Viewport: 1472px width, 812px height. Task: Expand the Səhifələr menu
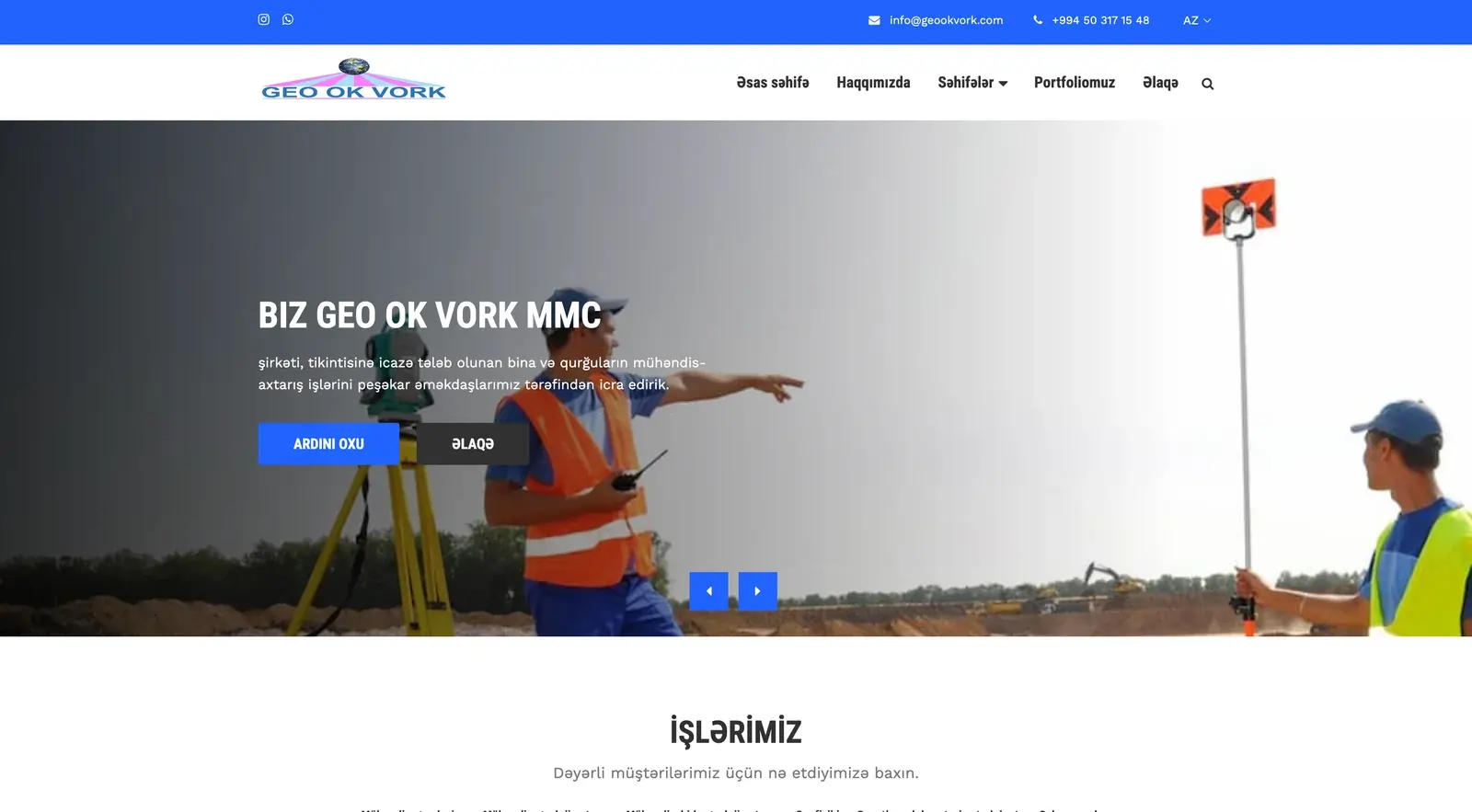pos(972,83)
